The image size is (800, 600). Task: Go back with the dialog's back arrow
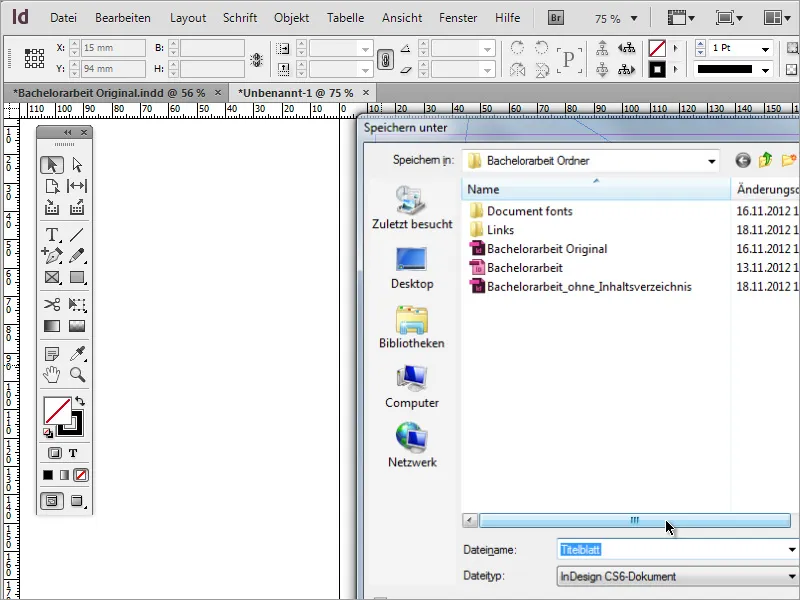pyautogui.click(x=743, y=161)
